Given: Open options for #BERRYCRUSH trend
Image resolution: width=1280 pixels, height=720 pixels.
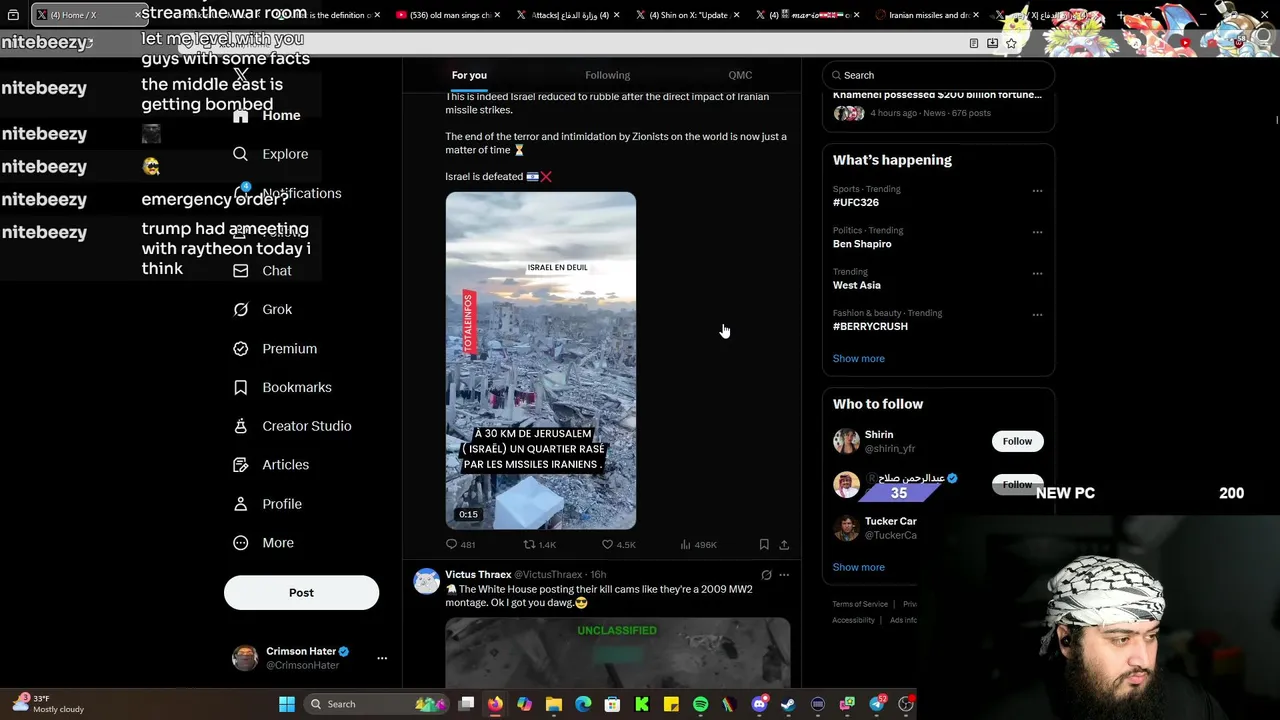Looking at the screenshot, I should coord(1037,315).
